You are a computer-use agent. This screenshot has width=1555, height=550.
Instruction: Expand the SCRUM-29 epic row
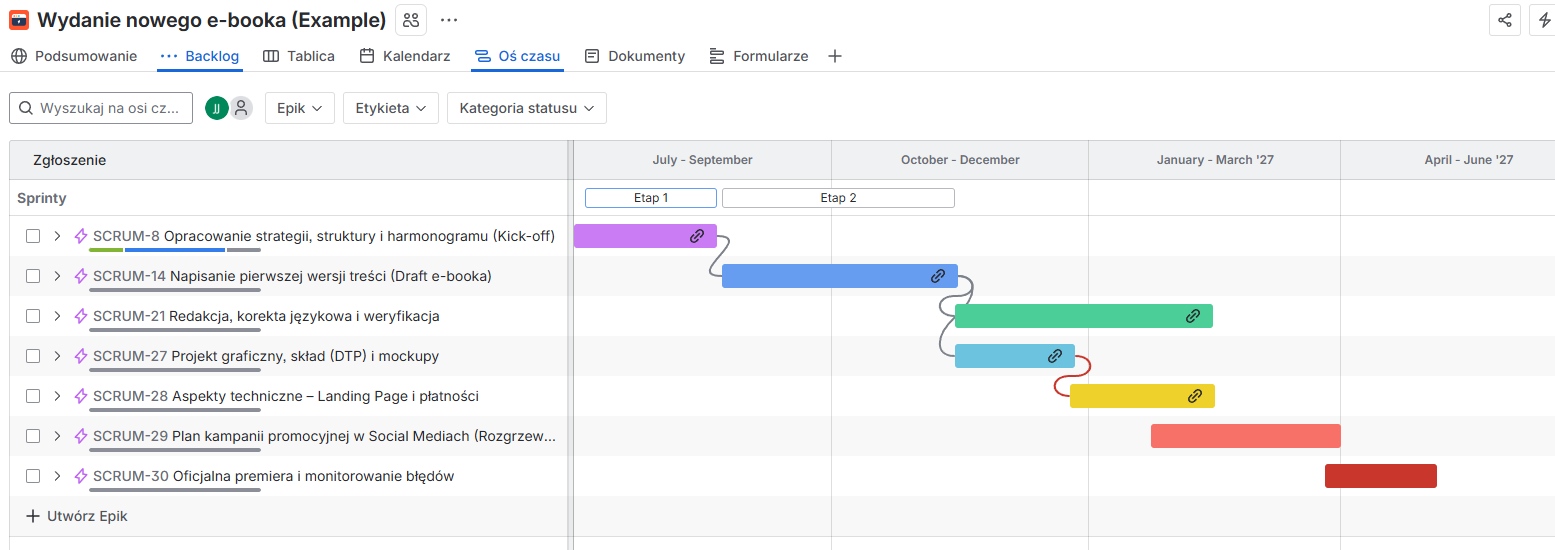(x=57, y=436)
